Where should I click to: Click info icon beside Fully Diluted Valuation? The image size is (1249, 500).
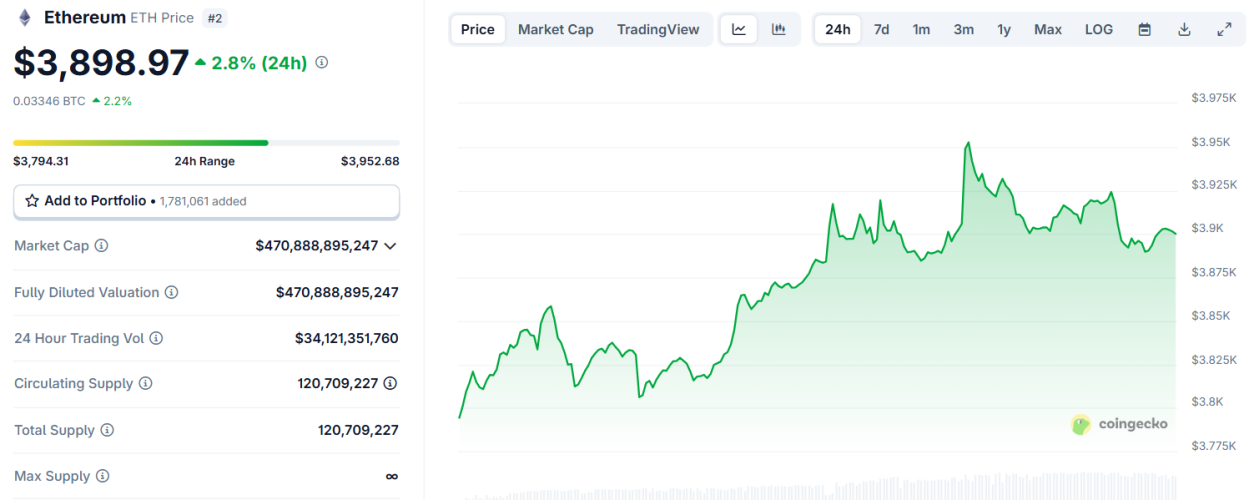coord(171,293)
